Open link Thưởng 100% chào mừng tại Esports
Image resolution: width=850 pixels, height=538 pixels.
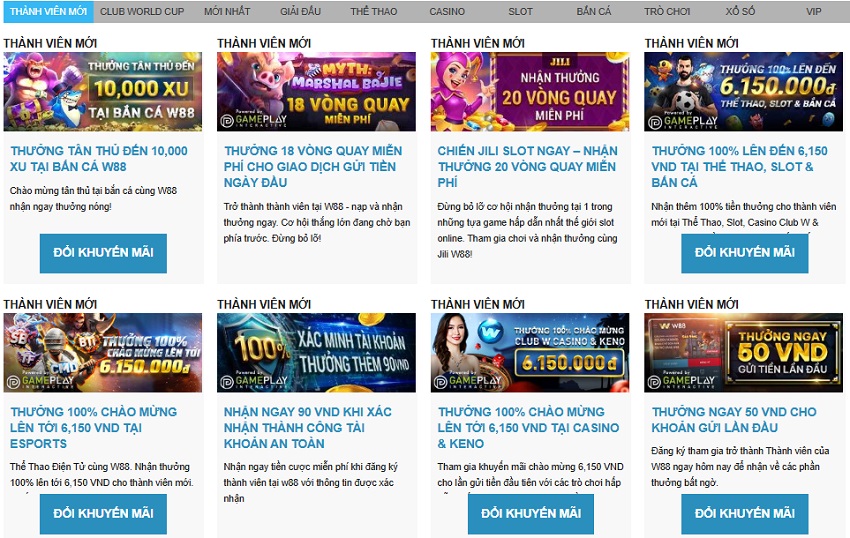click(x=93, y=427)
